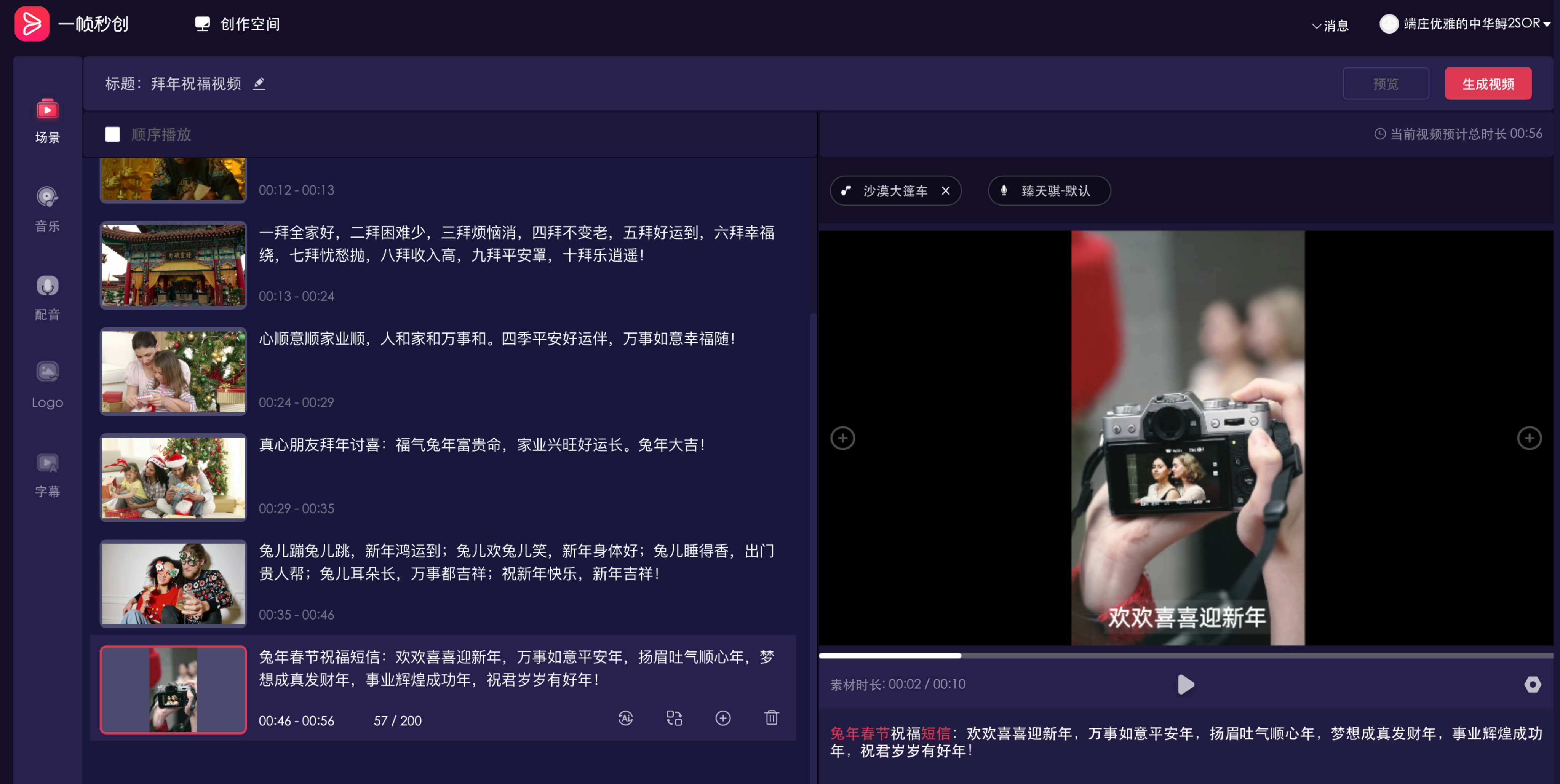Click the replace material icon in selected scene
Image resolution: width=1560 pixels, height=784 pixels.
[x=674, y=718]
